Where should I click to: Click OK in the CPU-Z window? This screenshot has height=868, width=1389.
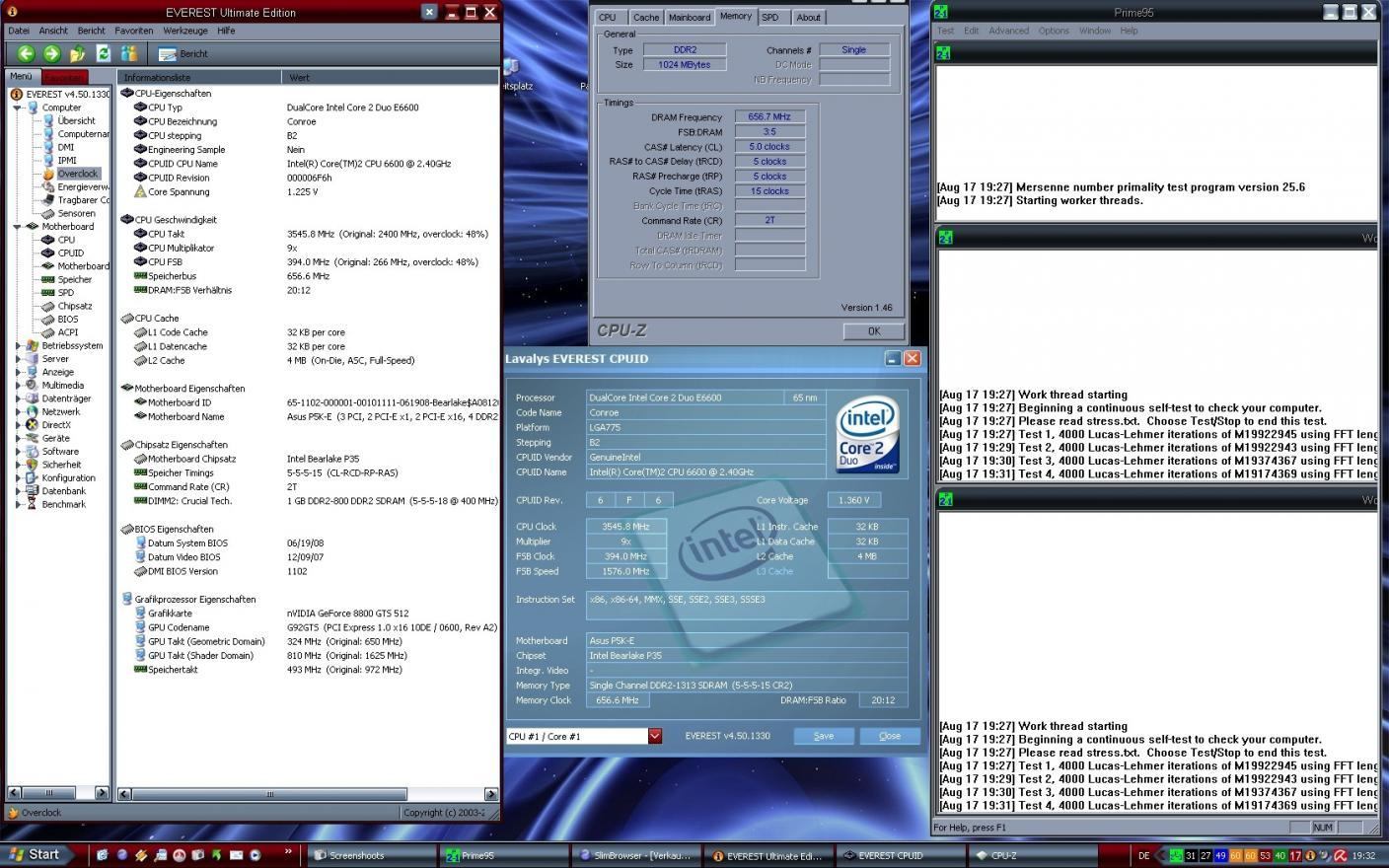(x=873, y=331)
